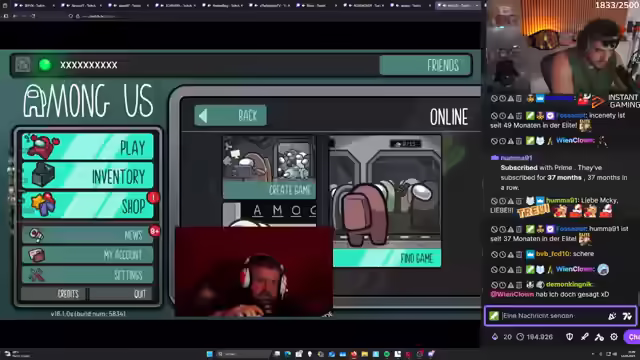Click username bvb_fcd10 in chat
640x360 pixels.
tap(552, 254)
